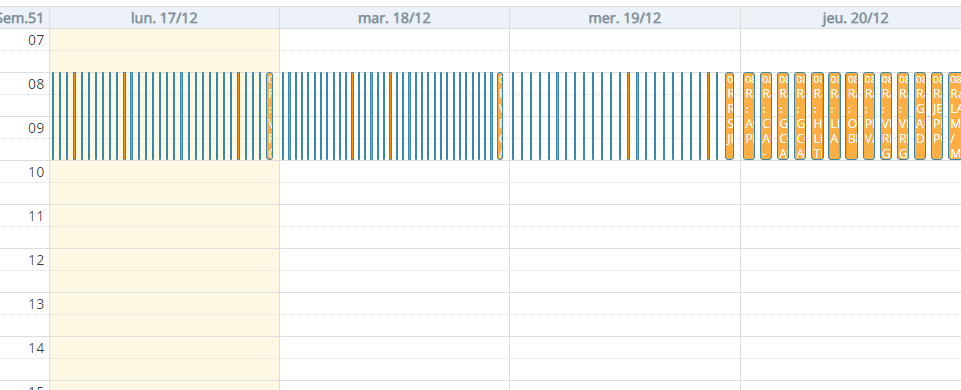Open the wide orange event on Wednesday 19/12
This screenshot has width=961, height=390.
729,116
